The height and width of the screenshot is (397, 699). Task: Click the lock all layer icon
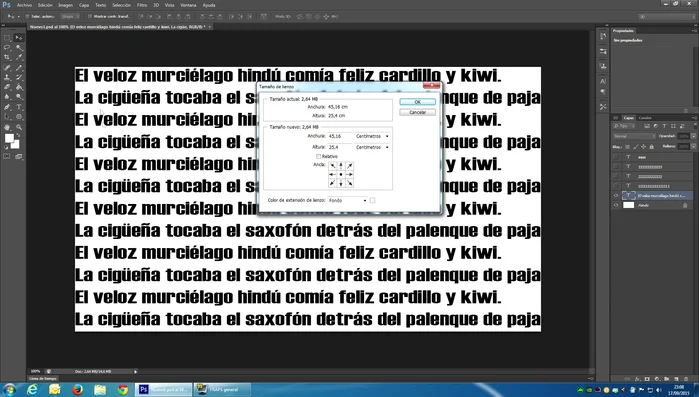pyautogui.click(x=651, y=147)
